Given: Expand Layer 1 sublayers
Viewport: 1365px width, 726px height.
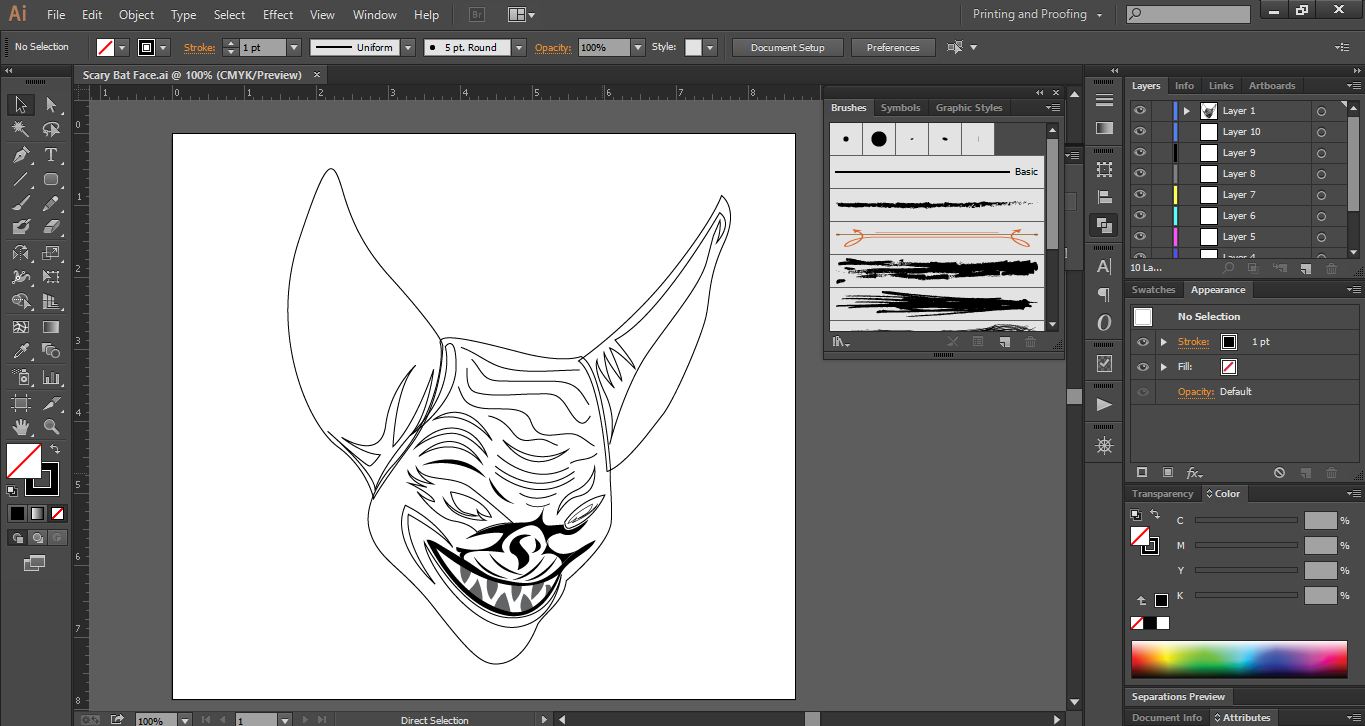Looking at the screenshot, I should pos(1187,111).
